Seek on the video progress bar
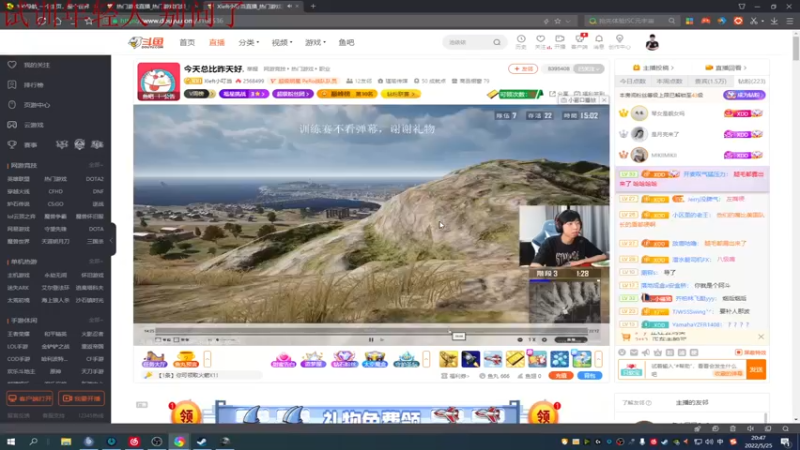 [372, 331]
